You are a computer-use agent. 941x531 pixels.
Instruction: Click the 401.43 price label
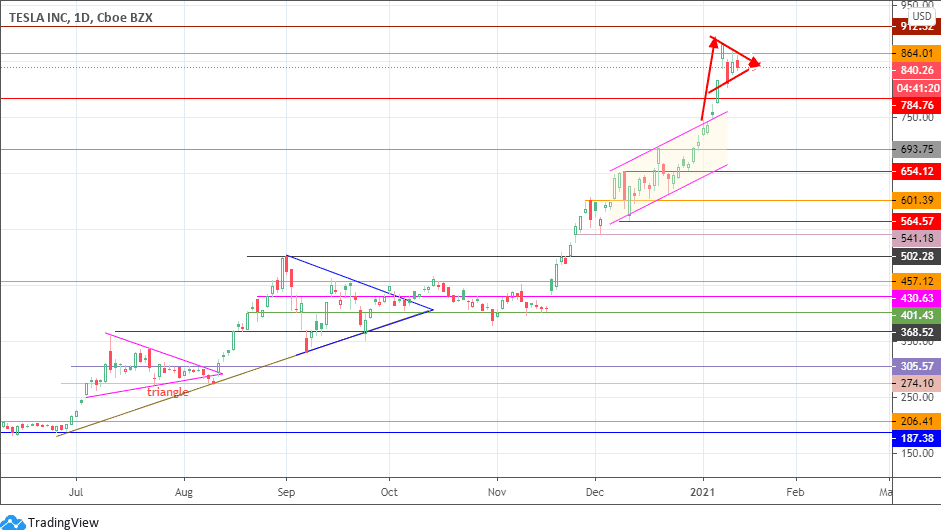(x=916, y=315)
